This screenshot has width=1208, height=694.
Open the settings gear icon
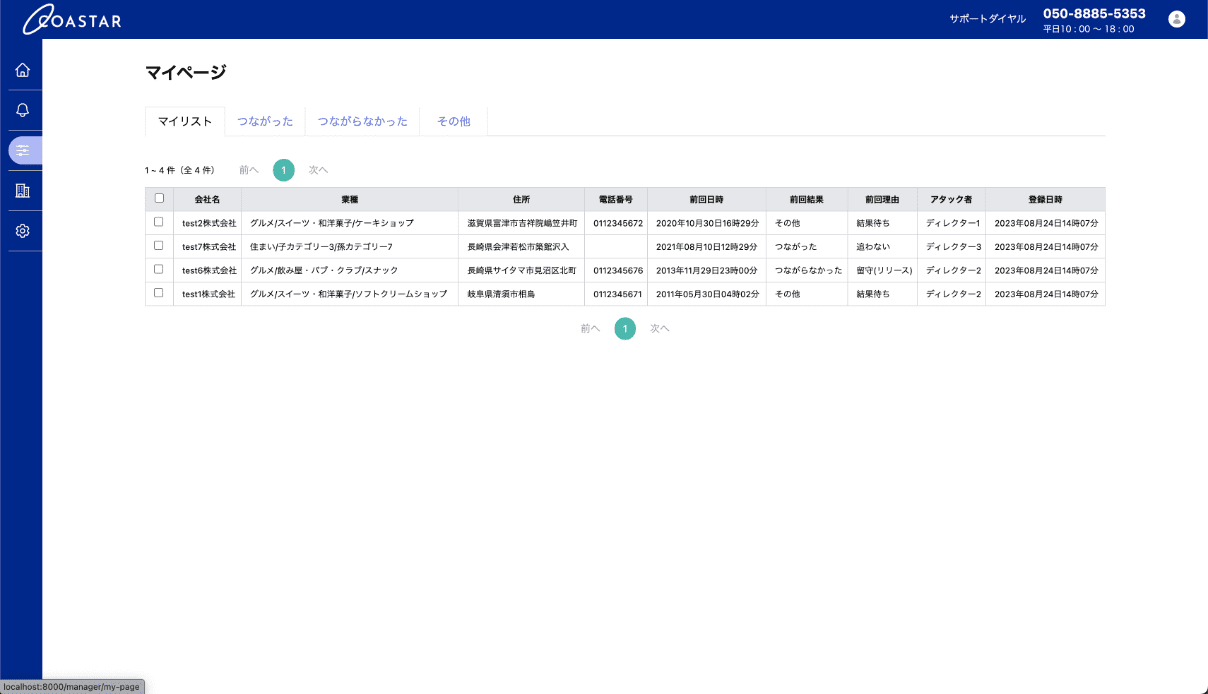pyautogui.click(x=22, y=231)
